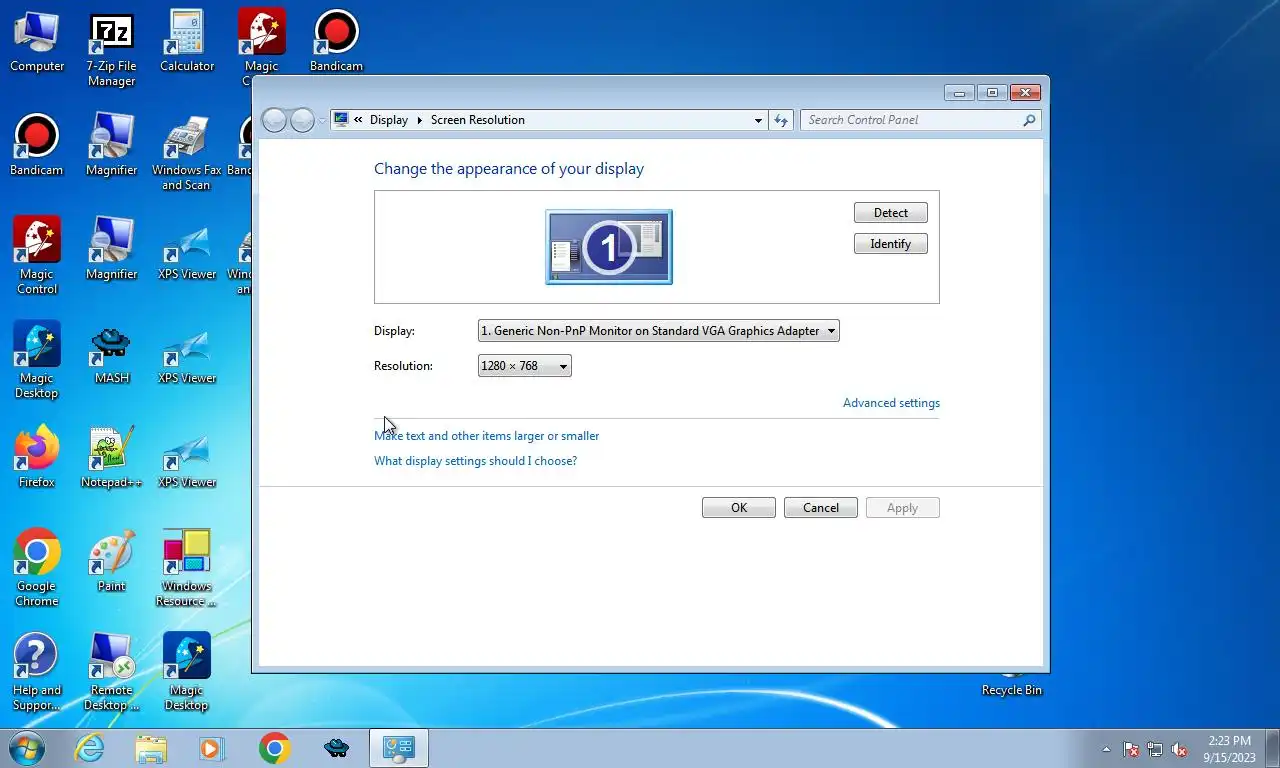Open the Help and Support desktop icon
Viewport: 1280px width, 768px height.
37,673
